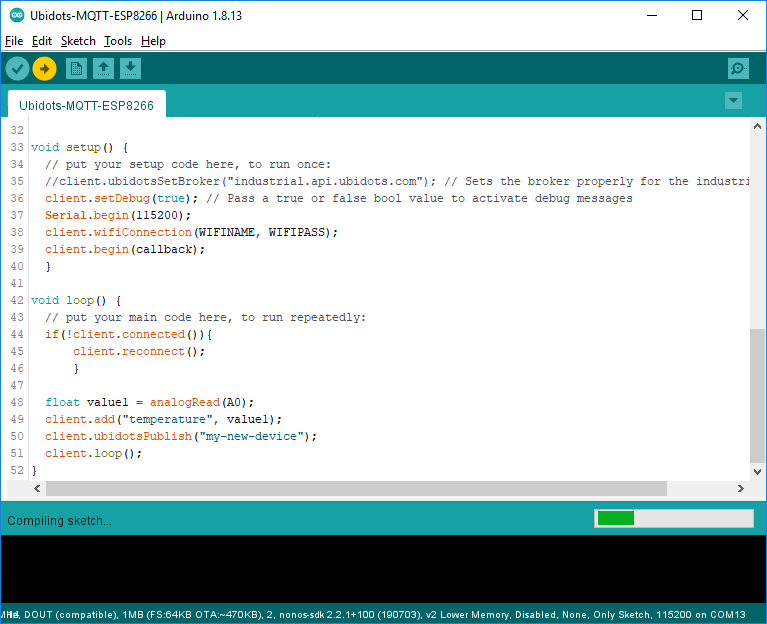Click the 'put your setup code here' comment
767x624 pixels.
click(188, 164)
